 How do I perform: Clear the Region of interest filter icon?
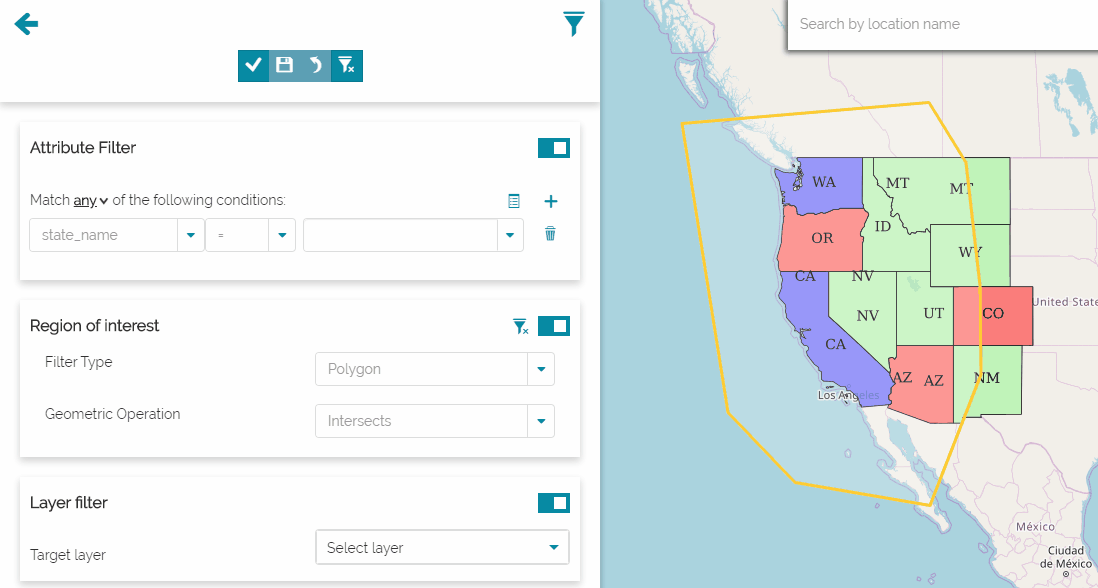point(520,326)
